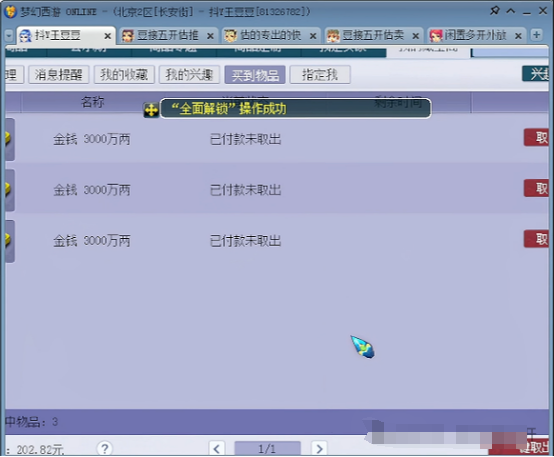Open 我的收藏 section
The height and width of the screenshot is (457, 554).
coord(124,75)
